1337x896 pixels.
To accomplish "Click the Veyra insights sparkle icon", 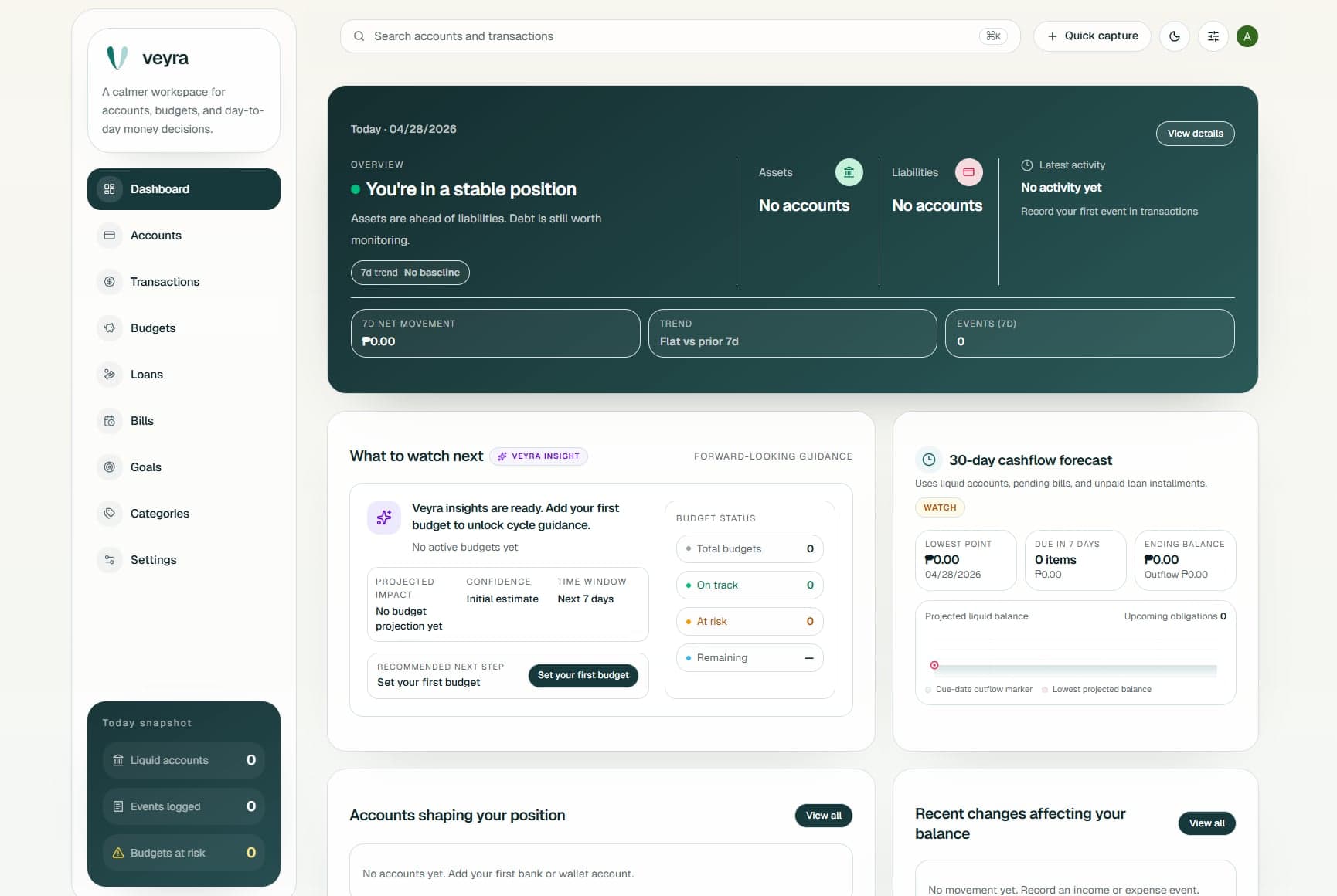I will click(x=383, y=518).
